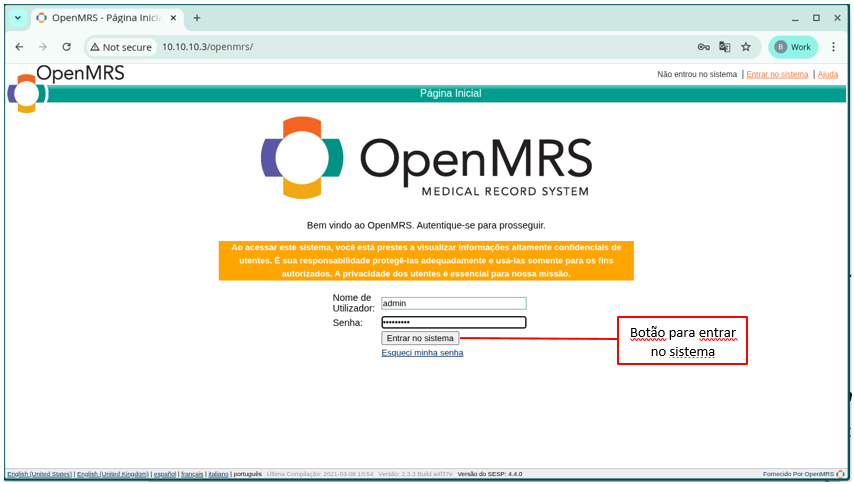Click the Senha password field
854x484 pixels.
click(x=453, y=322)
